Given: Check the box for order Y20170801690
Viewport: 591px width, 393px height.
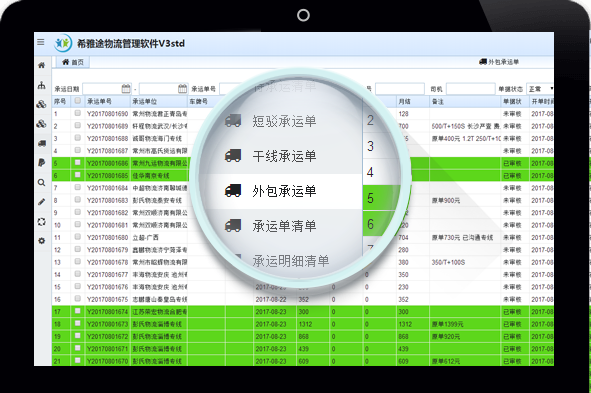Looking at the screenshot, I should pyautogui.click(x=78, y=113).
